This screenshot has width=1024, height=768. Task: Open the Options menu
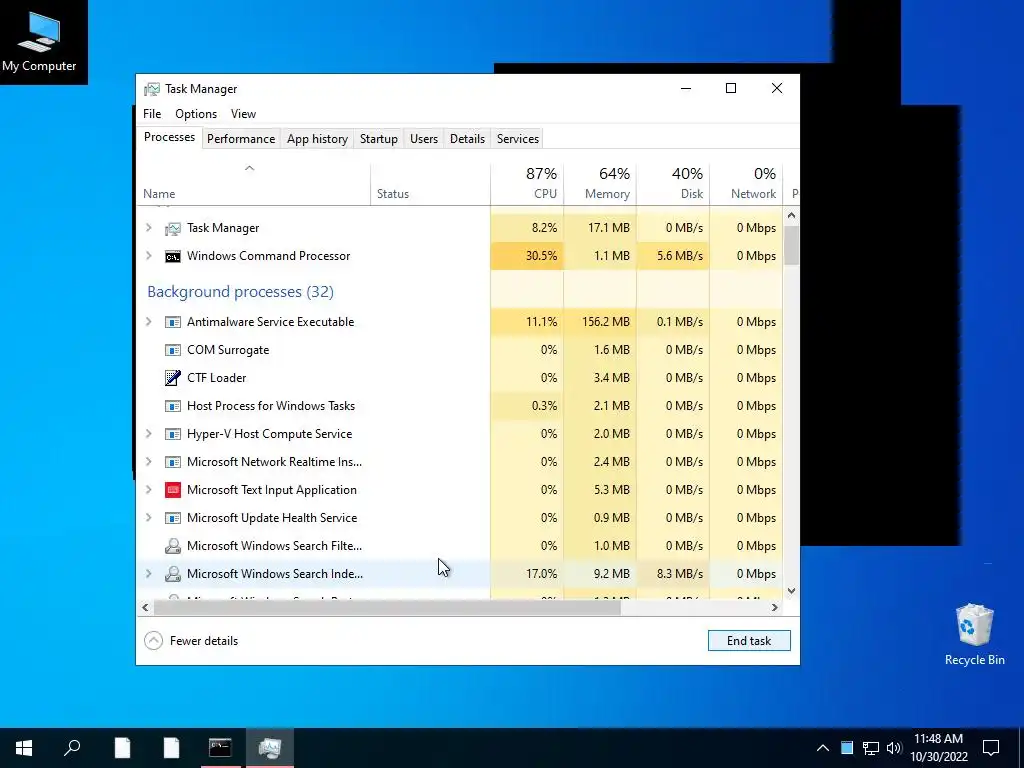196,114
